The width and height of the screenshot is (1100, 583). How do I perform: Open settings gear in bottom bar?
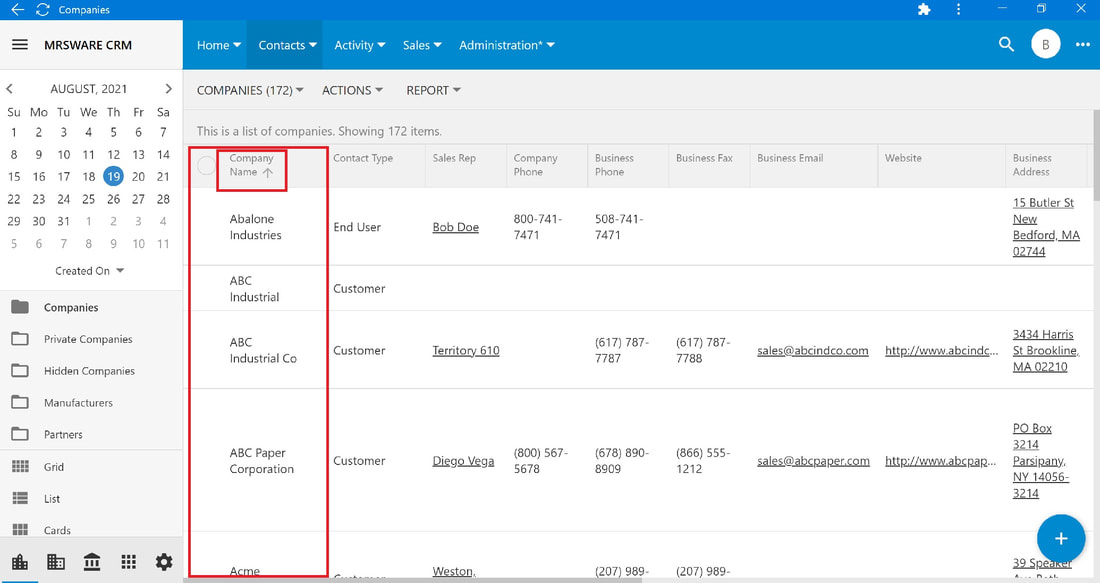point(164,561)
